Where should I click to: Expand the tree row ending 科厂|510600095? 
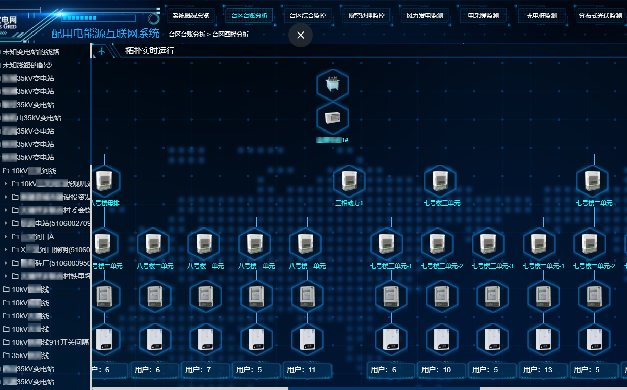(x=6, y=263)
